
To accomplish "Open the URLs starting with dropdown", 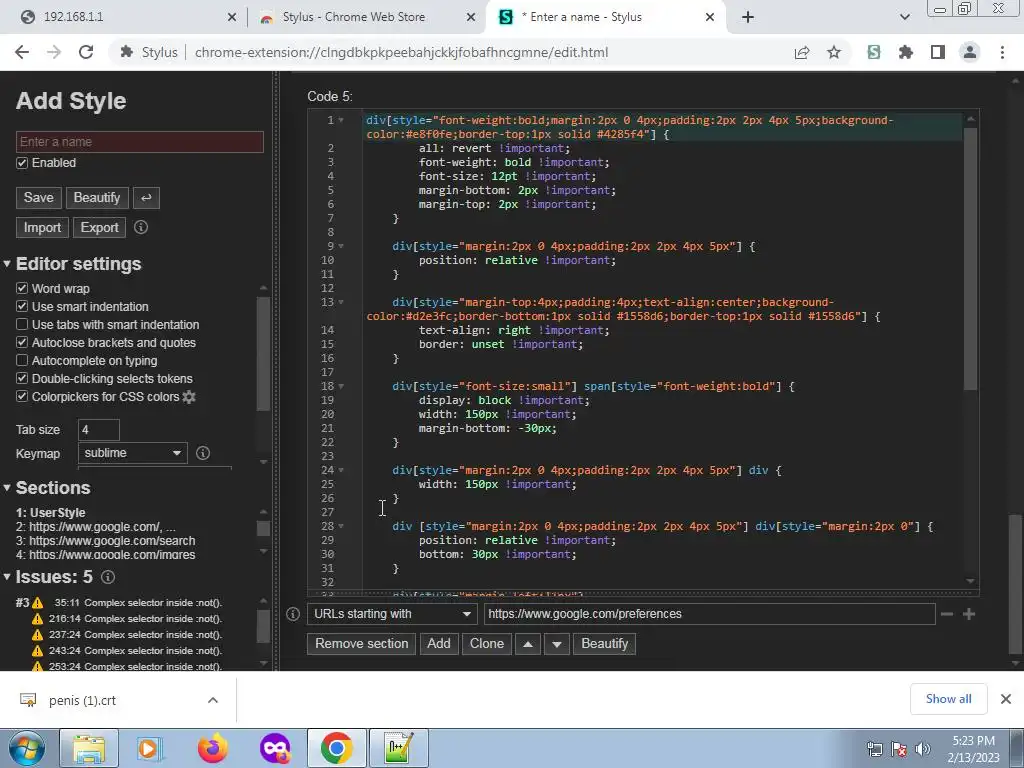I will [392, 614].
